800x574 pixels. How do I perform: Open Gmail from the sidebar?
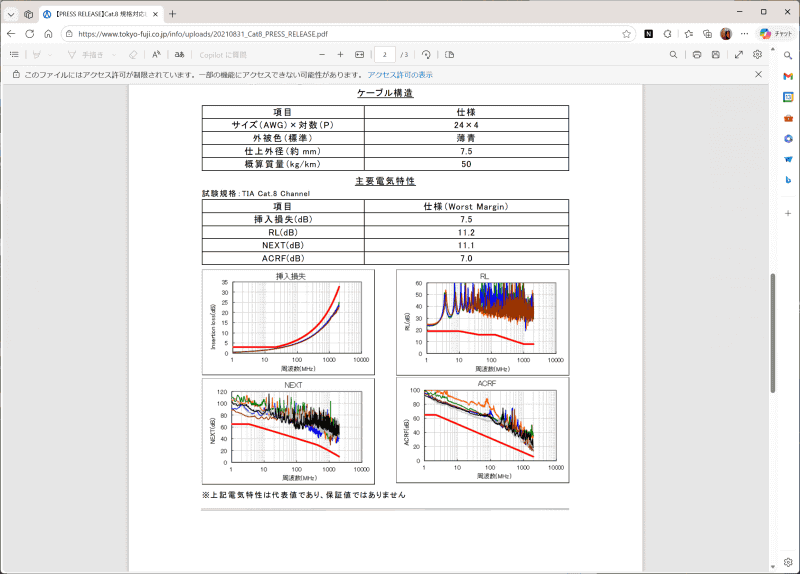coord(788,76)
